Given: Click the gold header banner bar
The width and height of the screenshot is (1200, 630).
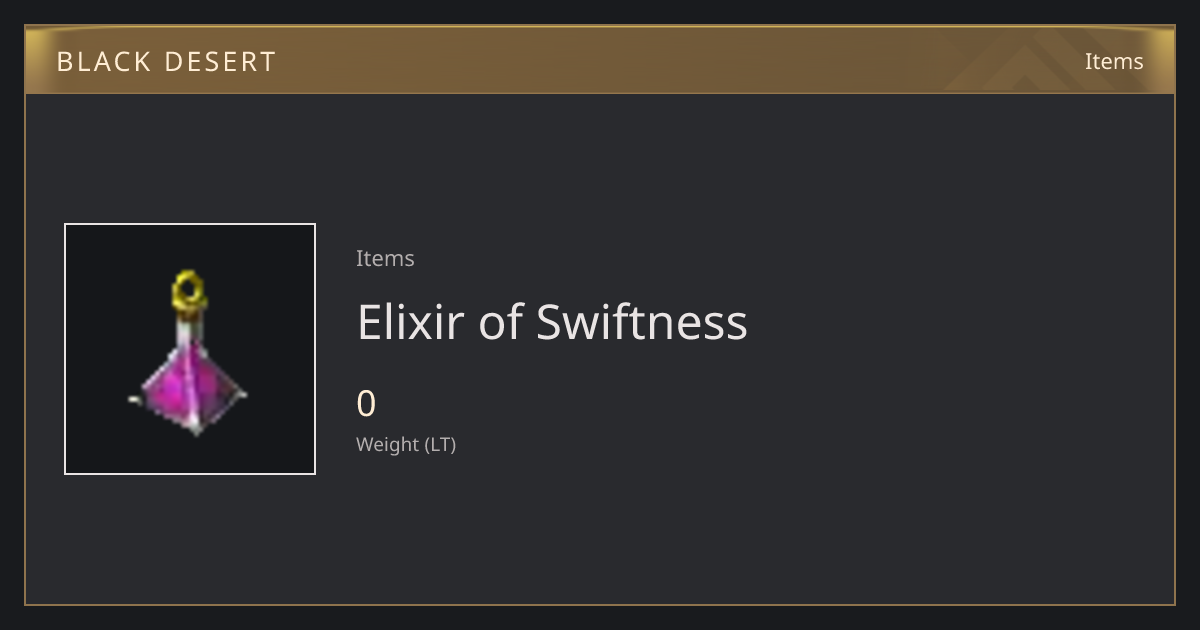Looking at the screenshot, I should click(x=600, y=60).
